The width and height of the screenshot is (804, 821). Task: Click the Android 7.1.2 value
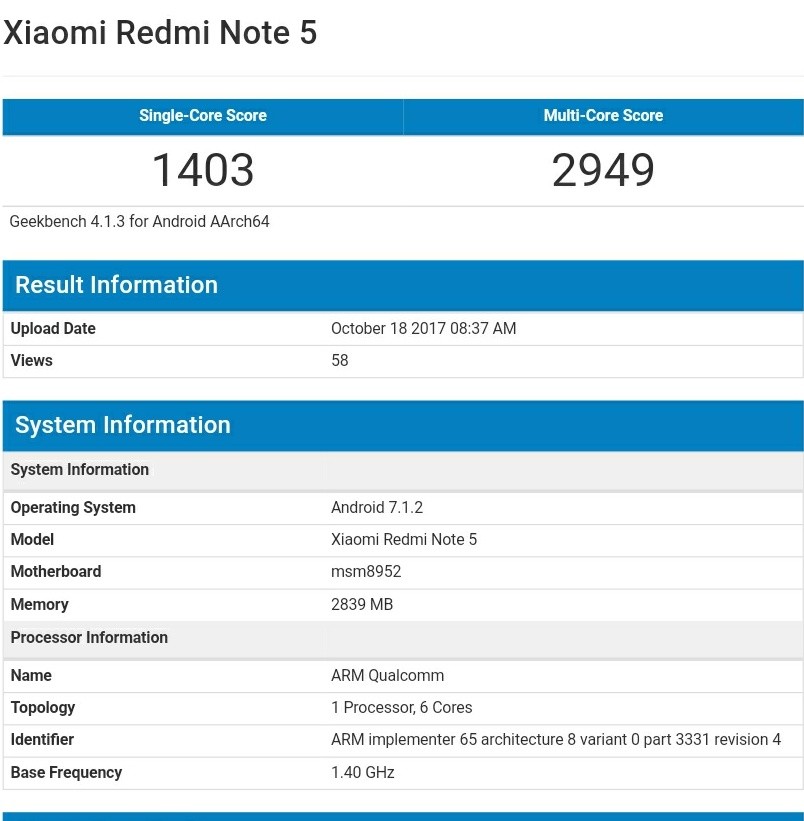point(377,508)
